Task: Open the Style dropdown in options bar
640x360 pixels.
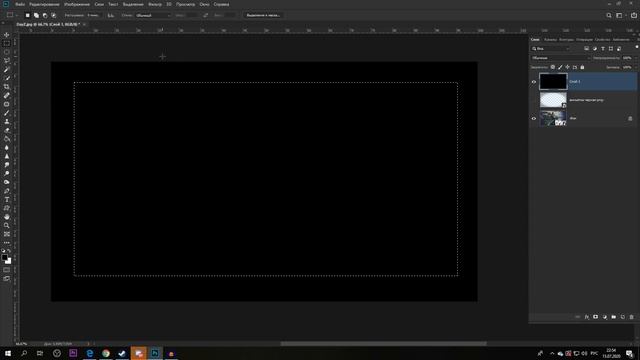Action: [153, 16]
